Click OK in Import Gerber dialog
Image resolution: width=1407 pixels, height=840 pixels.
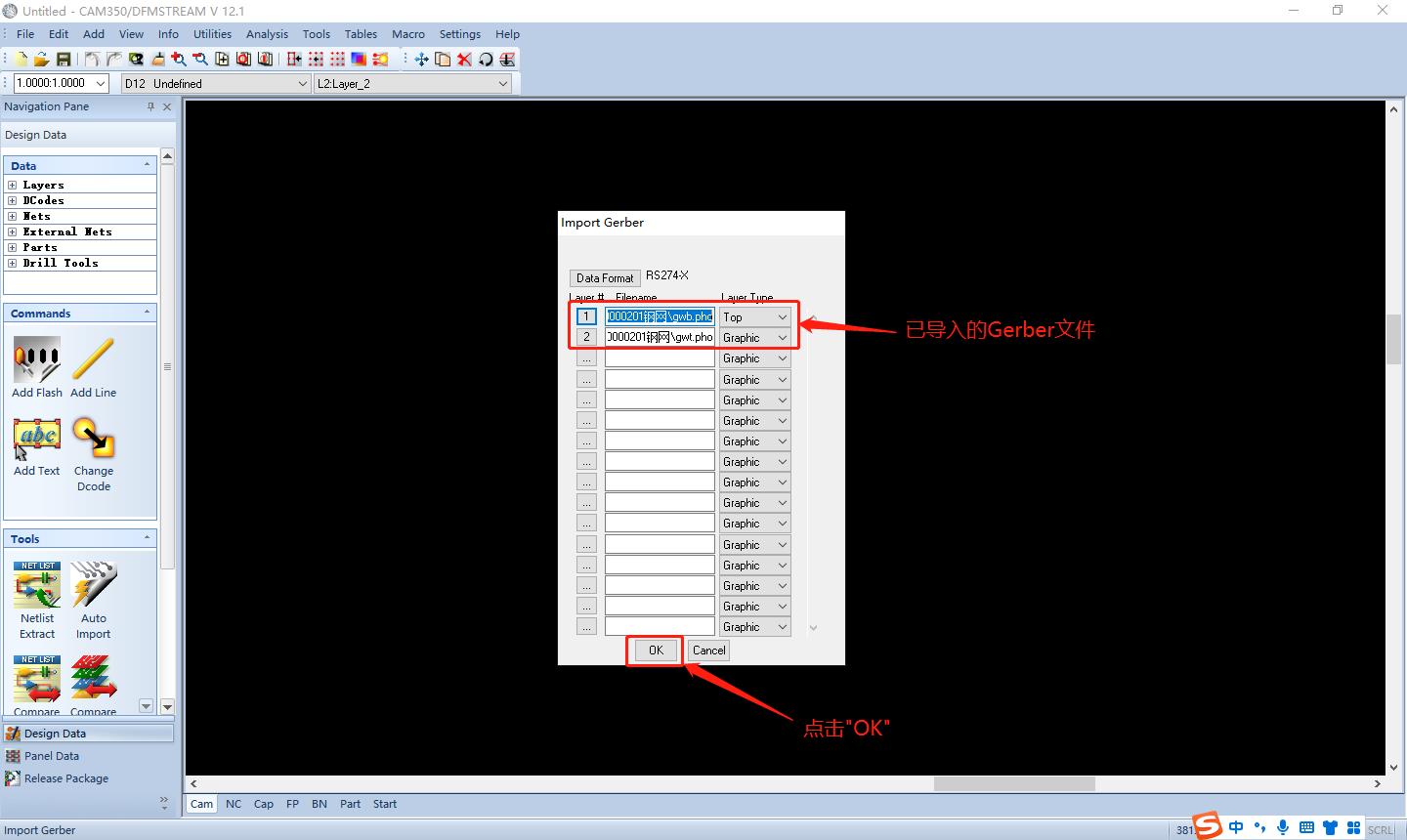(656, 651)
